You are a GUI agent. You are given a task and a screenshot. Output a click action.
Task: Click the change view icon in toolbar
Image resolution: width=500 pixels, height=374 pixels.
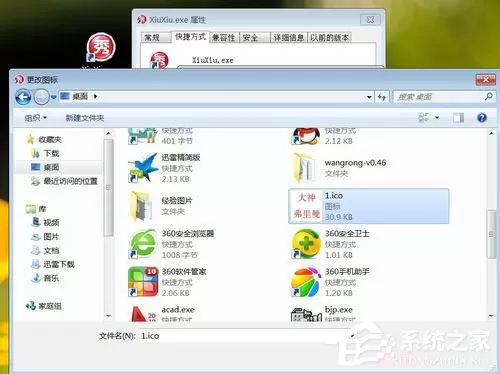point(423,117)
